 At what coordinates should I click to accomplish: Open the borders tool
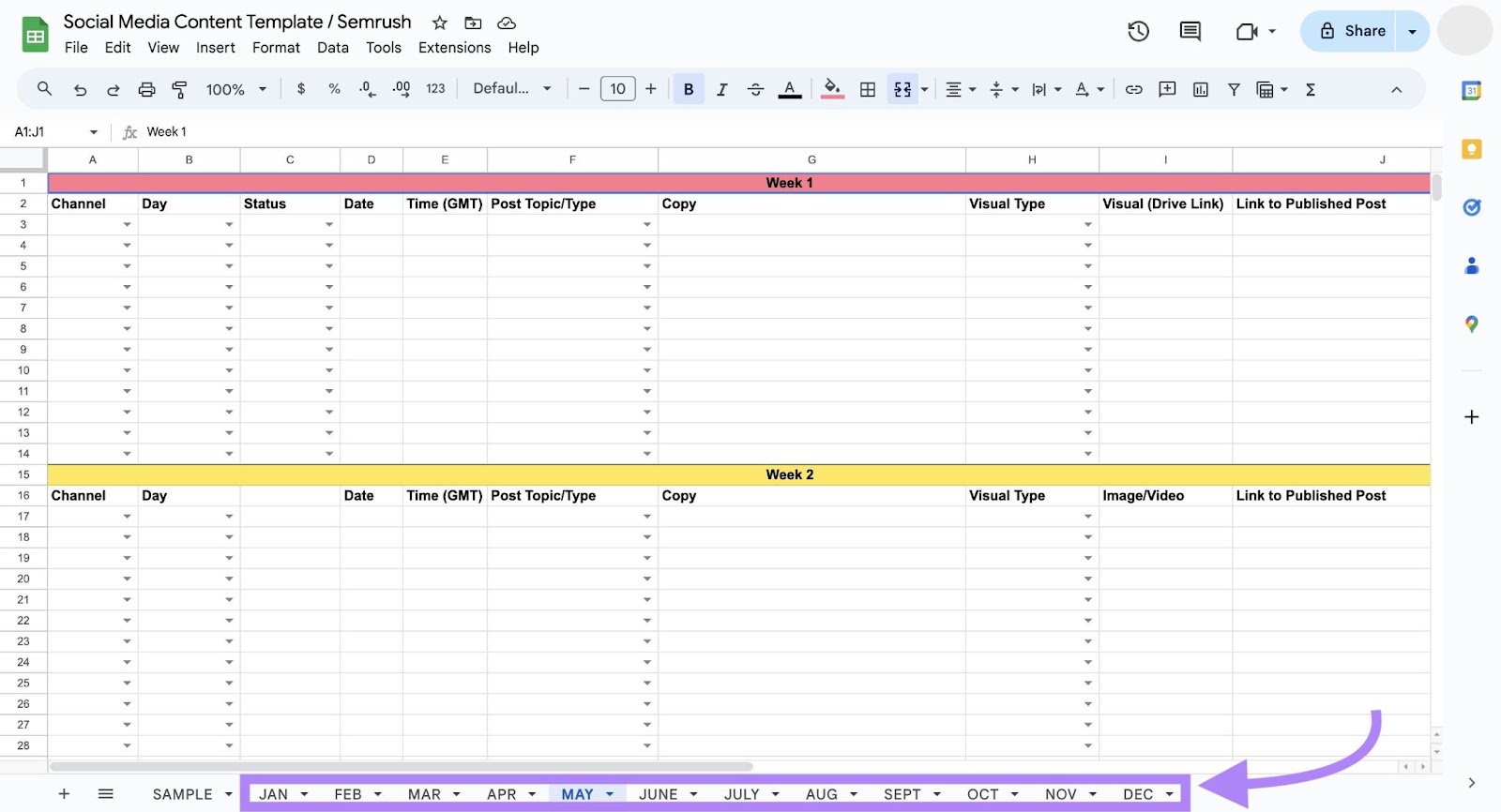(x=868, y=89)
